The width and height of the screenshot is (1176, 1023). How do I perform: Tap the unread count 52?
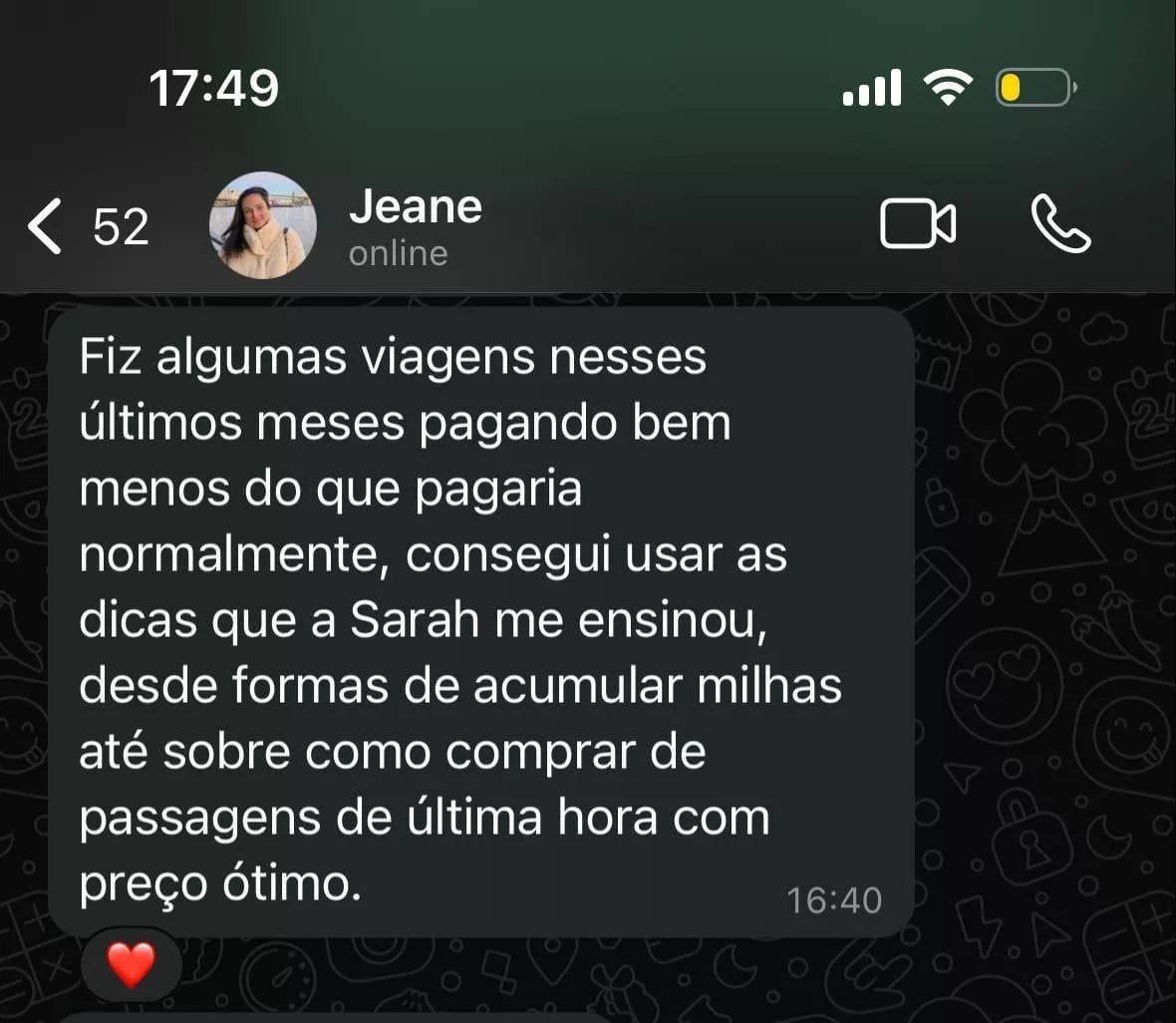point(121,226)
